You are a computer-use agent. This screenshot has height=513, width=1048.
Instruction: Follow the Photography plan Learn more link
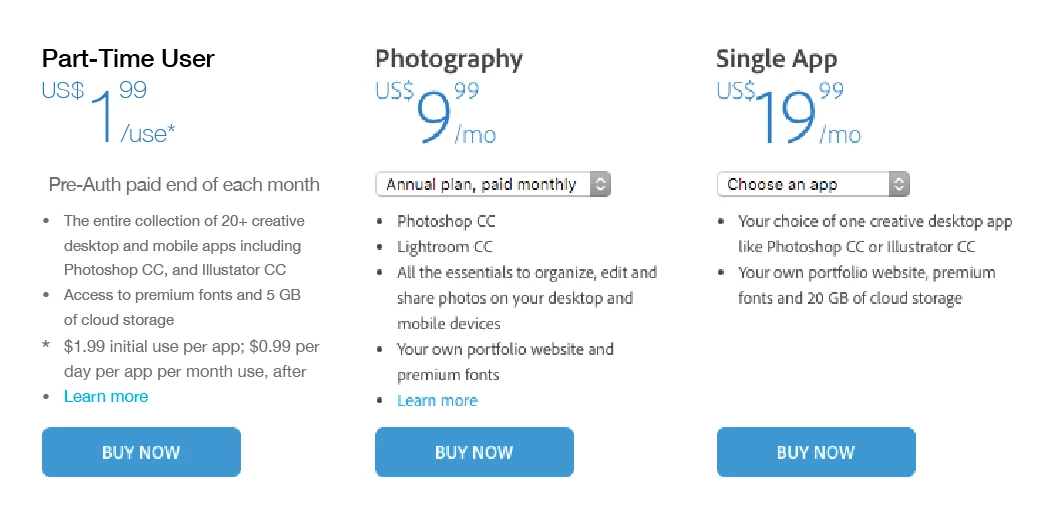coord(437,400)
